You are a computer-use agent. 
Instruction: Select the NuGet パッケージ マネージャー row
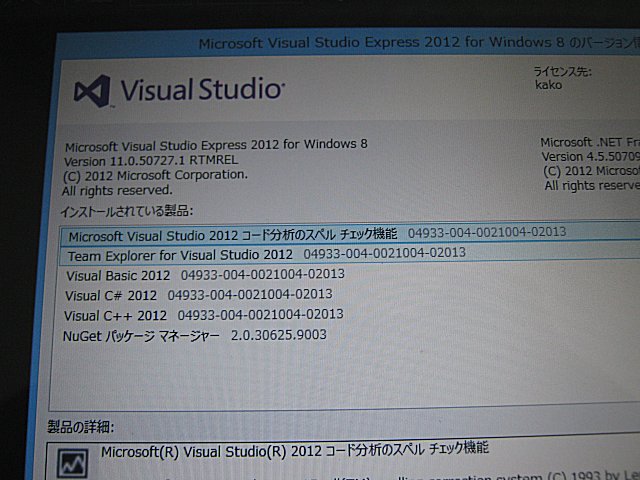195,336
